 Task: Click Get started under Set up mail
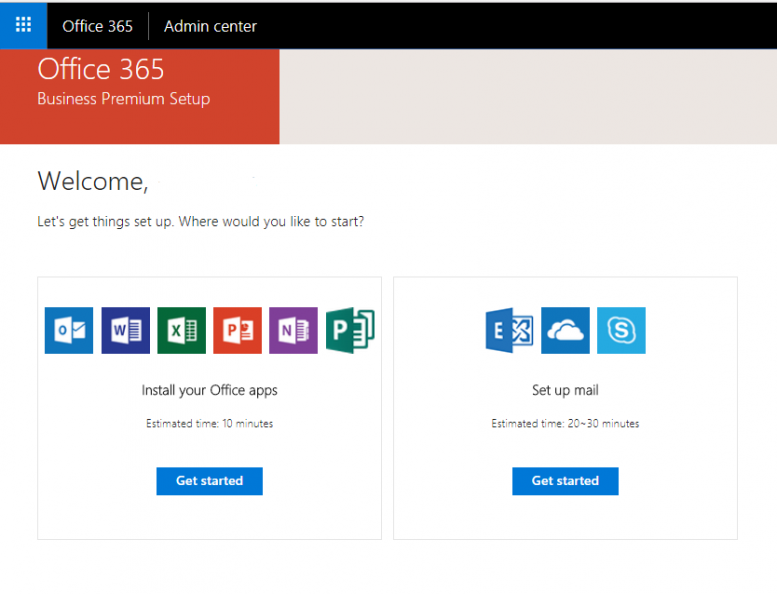tap(565, 481)
